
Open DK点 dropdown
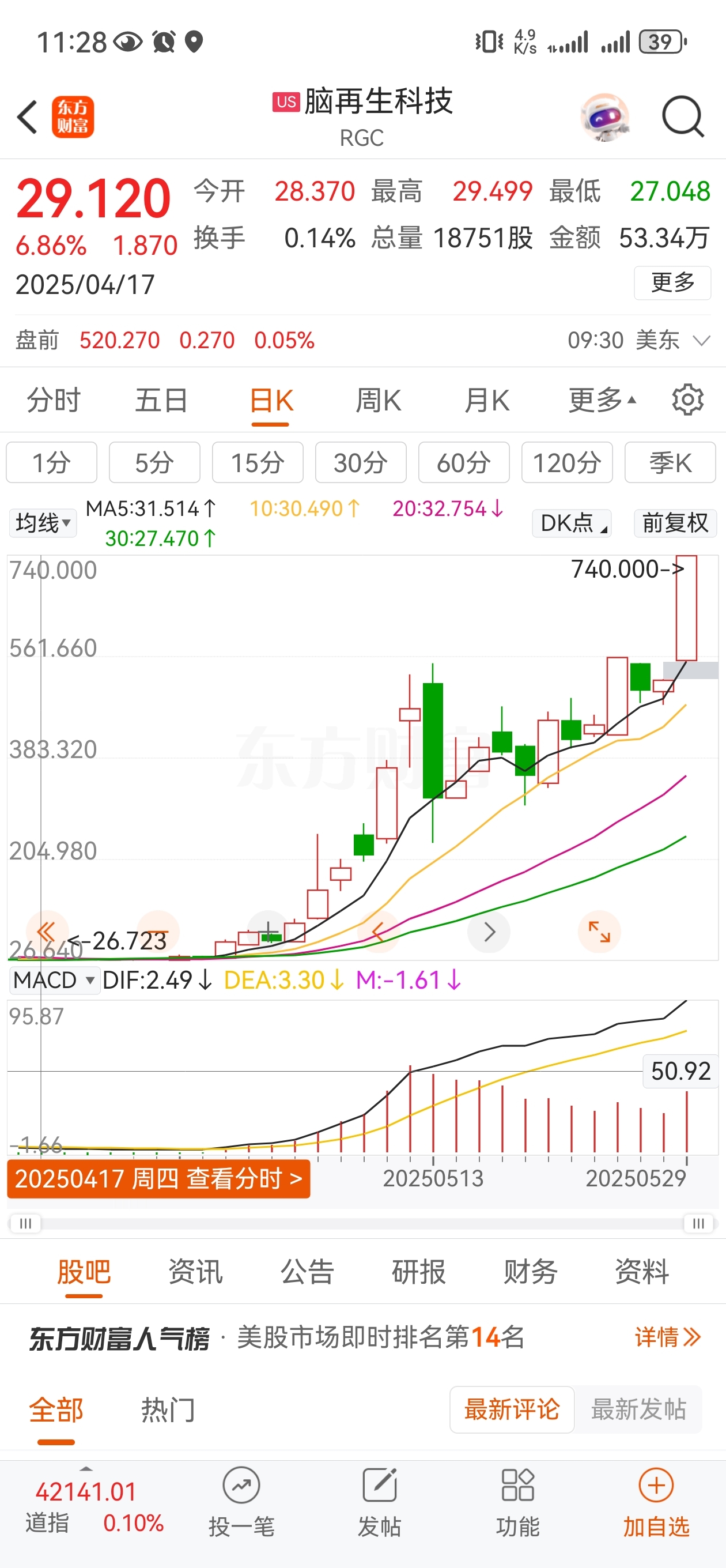pos(572,523)
